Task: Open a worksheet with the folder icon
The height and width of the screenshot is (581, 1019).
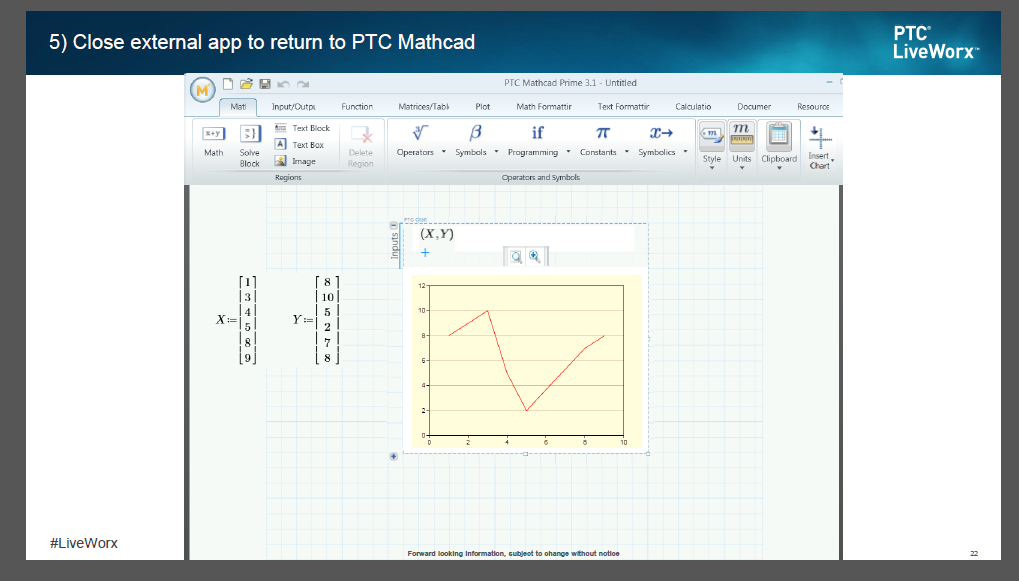Action: point(246,84)
